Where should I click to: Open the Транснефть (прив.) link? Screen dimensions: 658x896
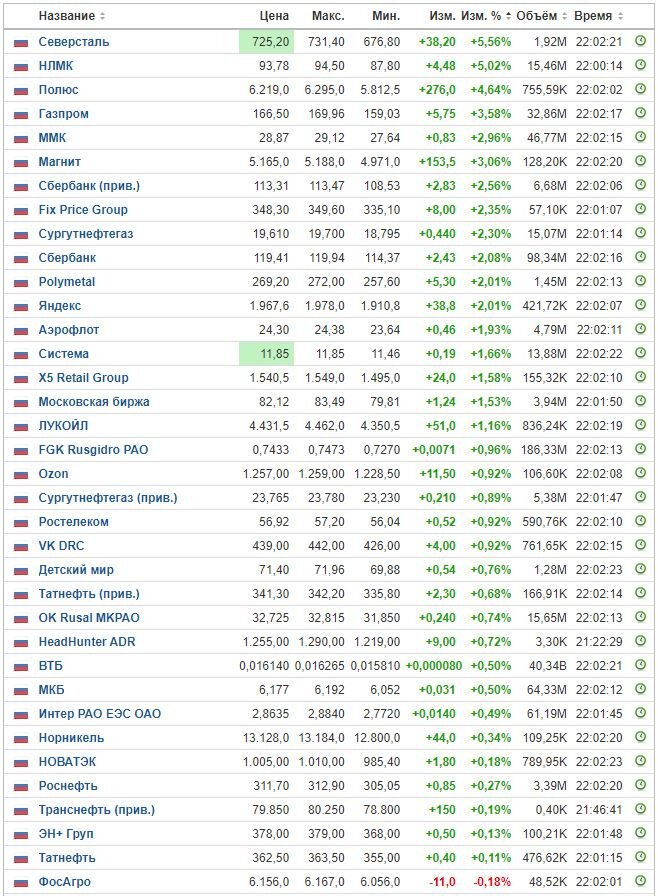[97, 810]
